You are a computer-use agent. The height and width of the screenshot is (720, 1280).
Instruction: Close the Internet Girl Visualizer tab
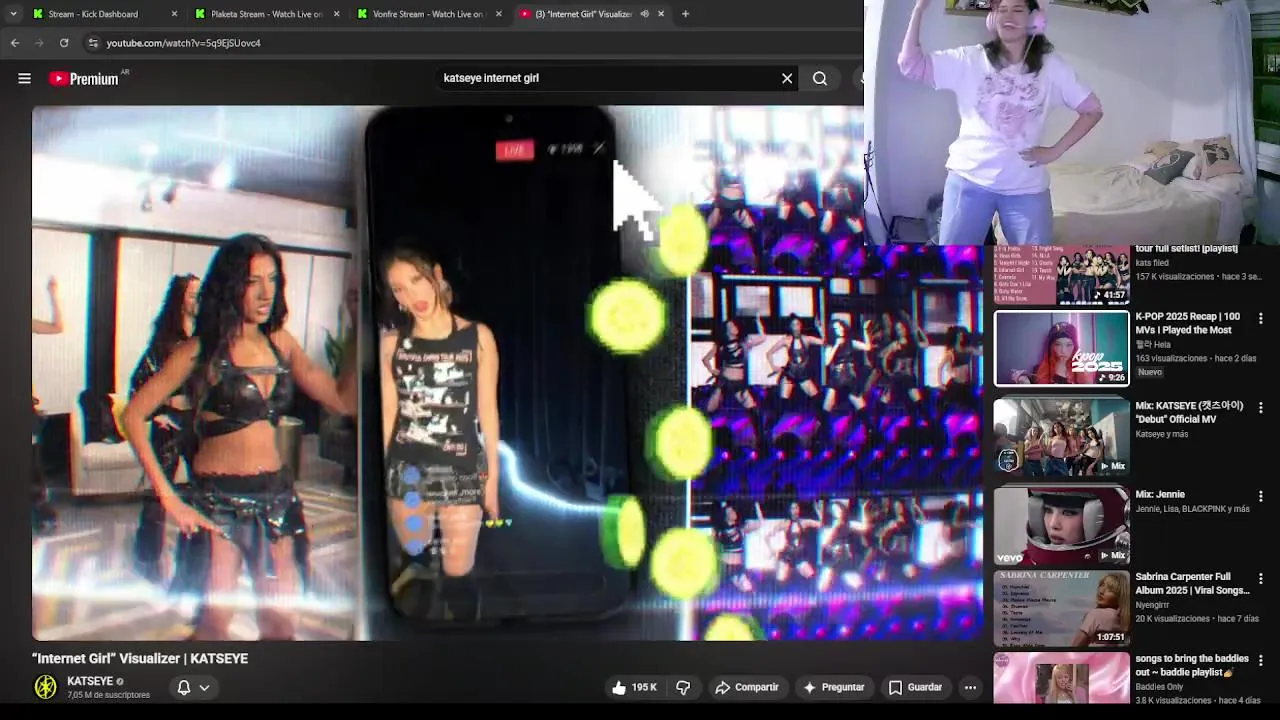point(661,14)
